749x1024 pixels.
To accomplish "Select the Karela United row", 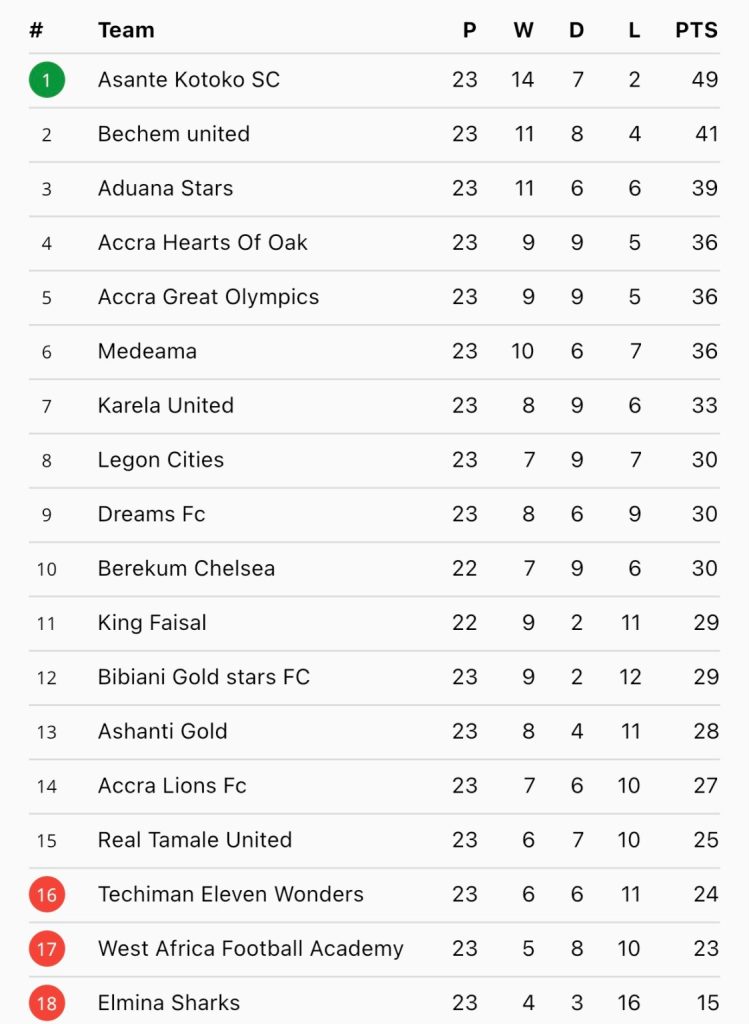I will [x=374, y=406].
